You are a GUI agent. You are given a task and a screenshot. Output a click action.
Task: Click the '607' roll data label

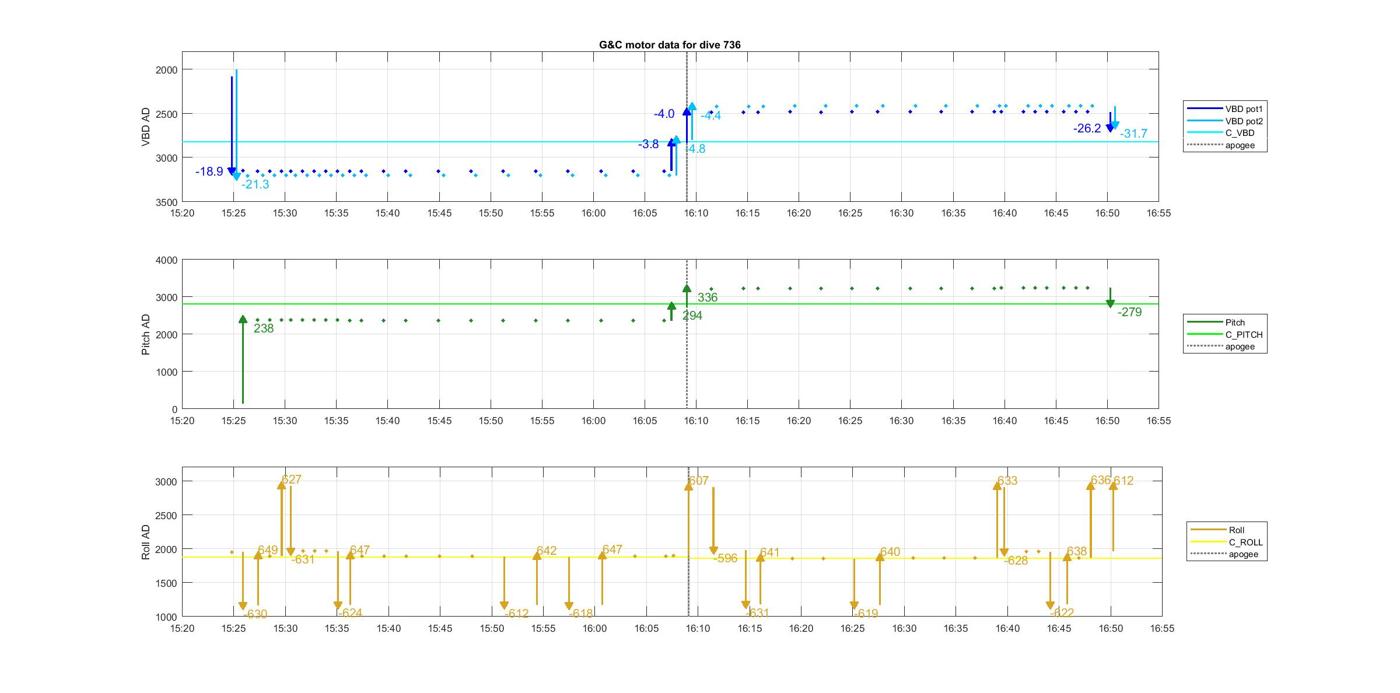point(699,482)
